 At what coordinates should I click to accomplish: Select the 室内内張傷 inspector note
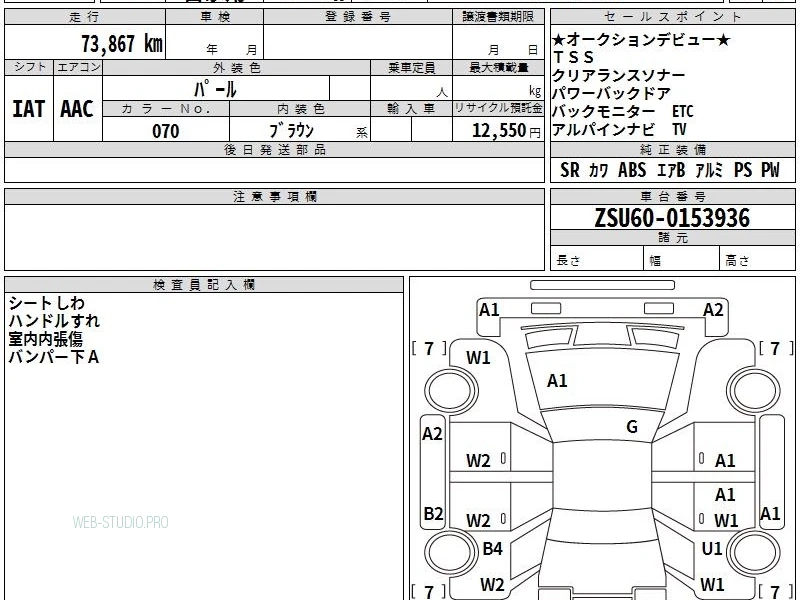pyautogui.click(x=45, y=339)
